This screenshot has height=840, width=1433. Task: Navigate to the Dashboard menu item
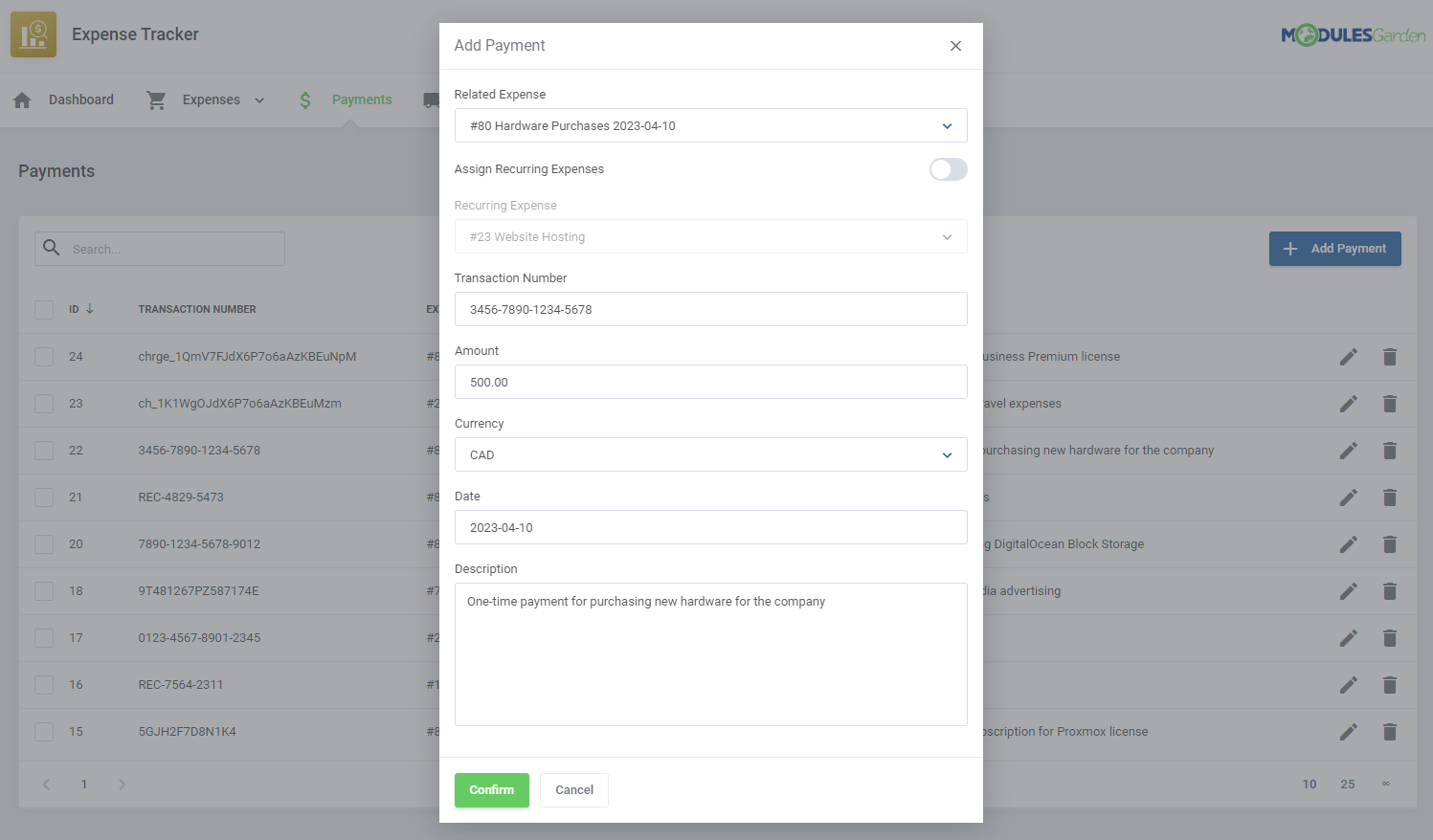[80, 99]
